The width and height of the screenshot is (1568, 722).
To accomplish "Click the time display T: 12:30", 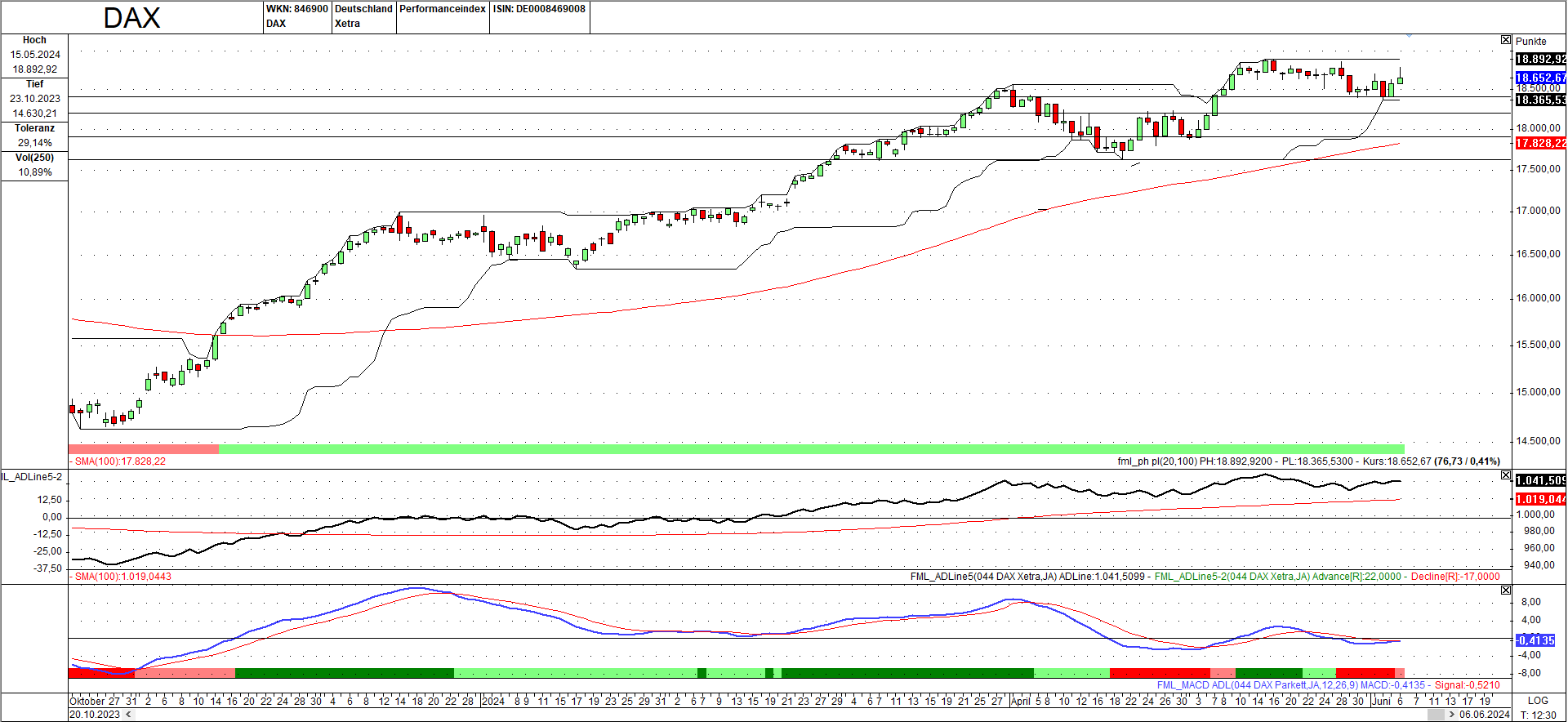I will 1539,715.
